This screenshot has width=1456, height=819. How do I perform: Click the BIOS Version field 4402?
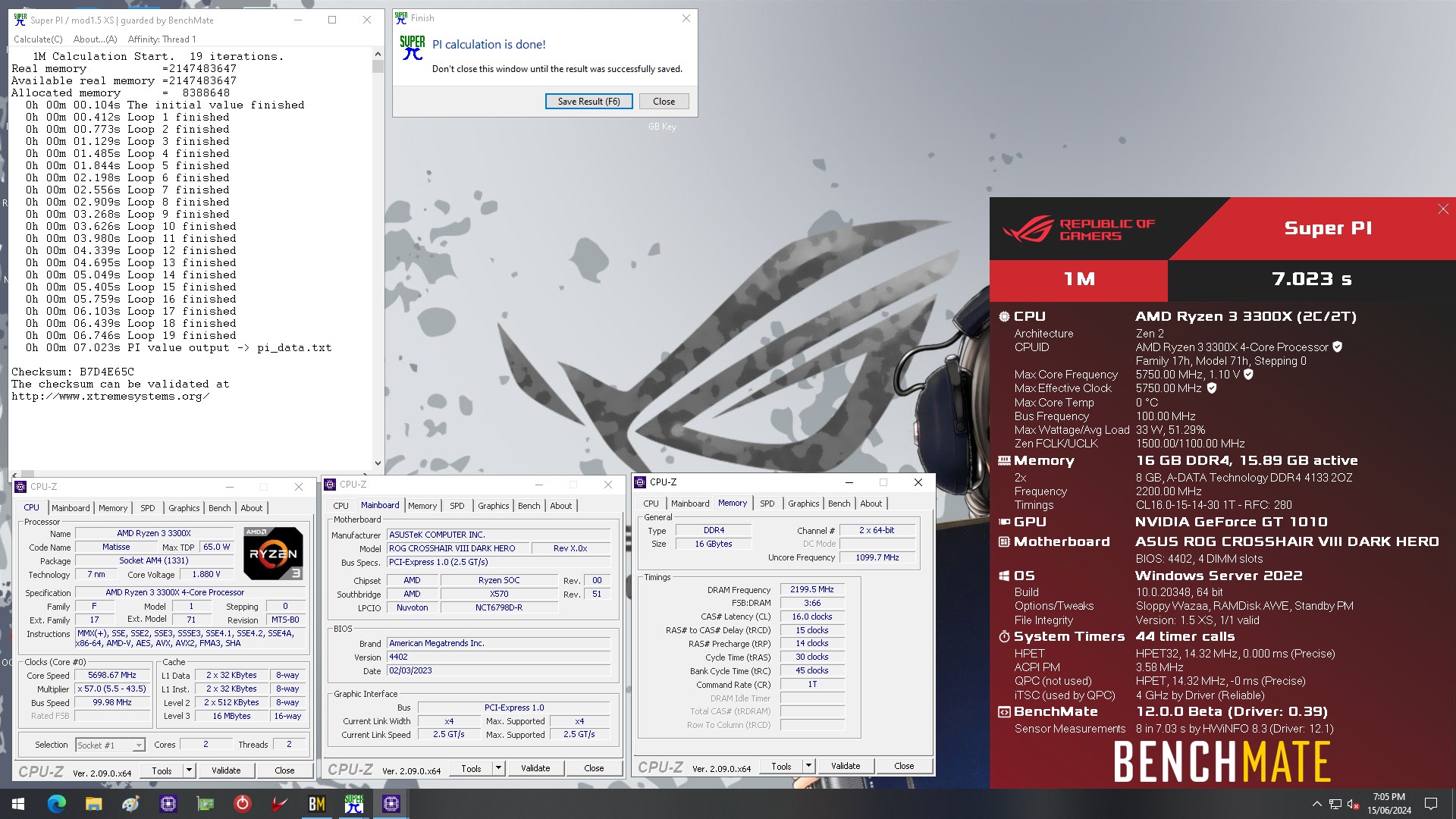tap(498, 657)
